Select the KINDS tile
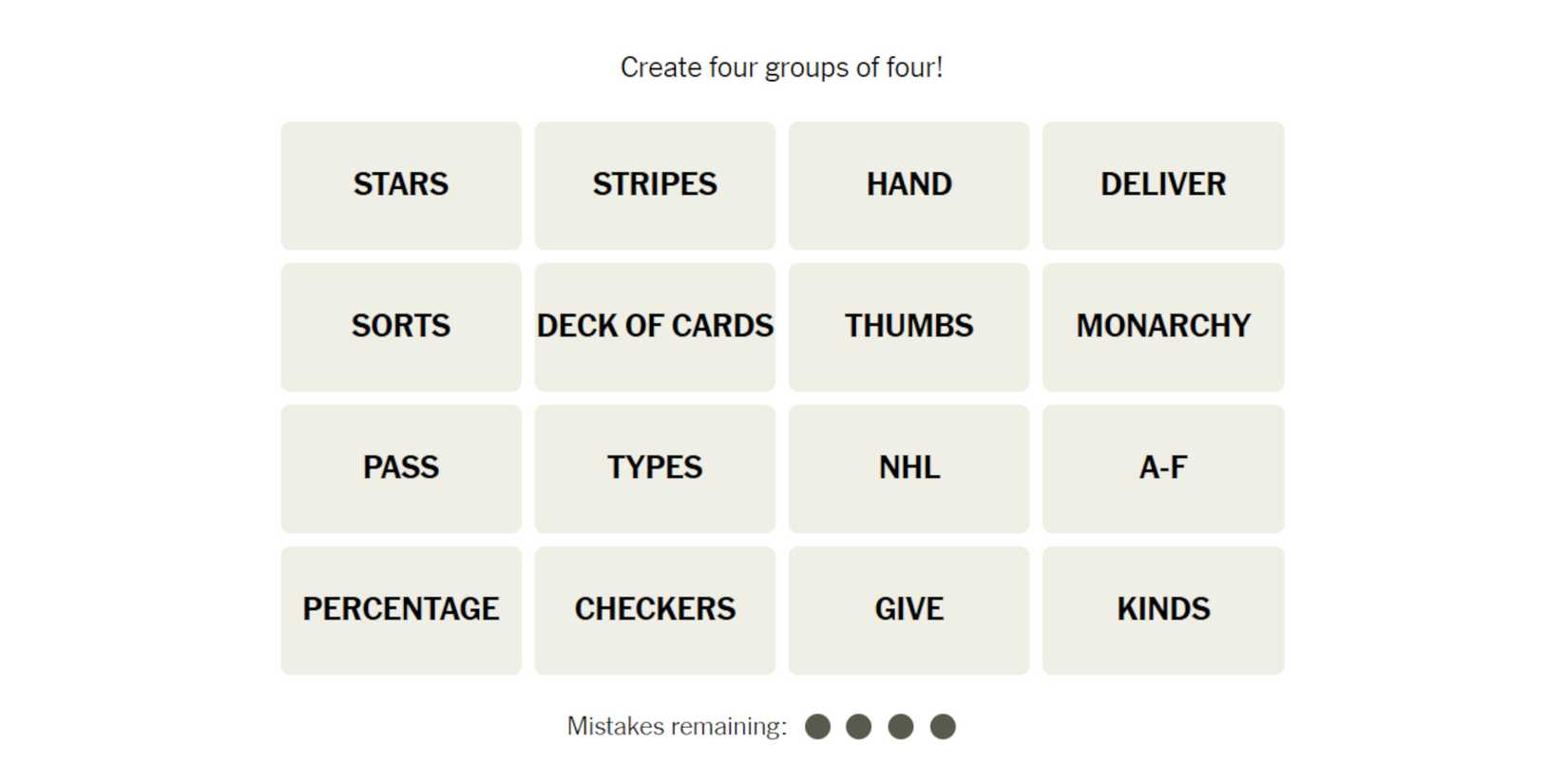 [1163, 610]
